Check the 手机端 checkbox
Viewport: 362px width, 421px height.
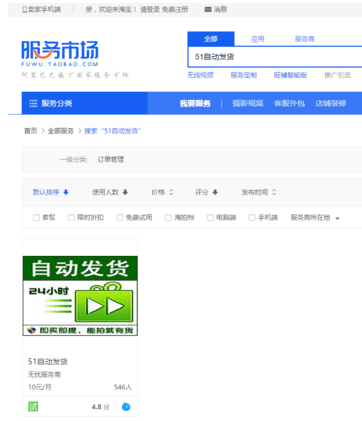[252, 218]
